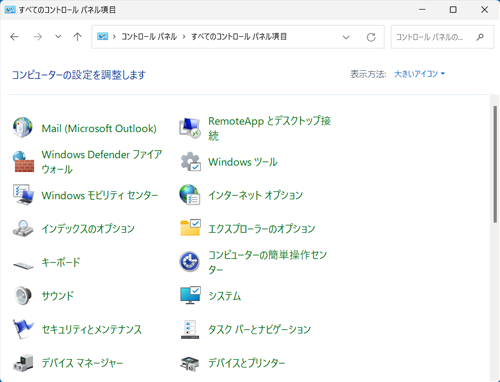
Task: Close the Control Panel window
Action: coord(484,10)
